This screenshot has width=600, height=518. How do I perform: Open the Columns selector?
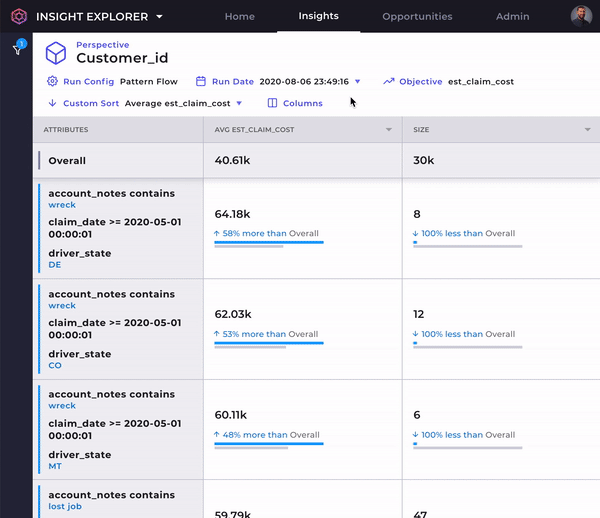303,103
